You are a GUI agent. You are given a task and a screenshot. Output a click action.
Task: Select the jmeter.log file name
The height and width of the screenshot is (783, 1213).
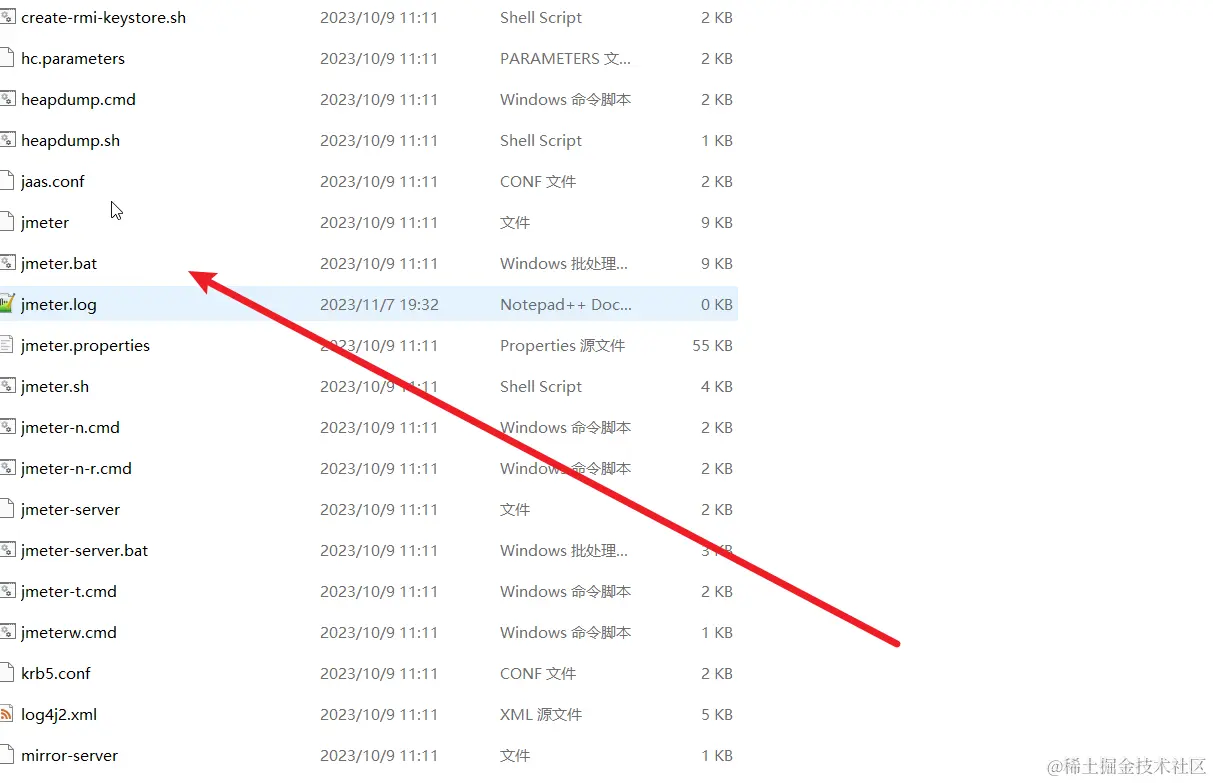(59, 305)
